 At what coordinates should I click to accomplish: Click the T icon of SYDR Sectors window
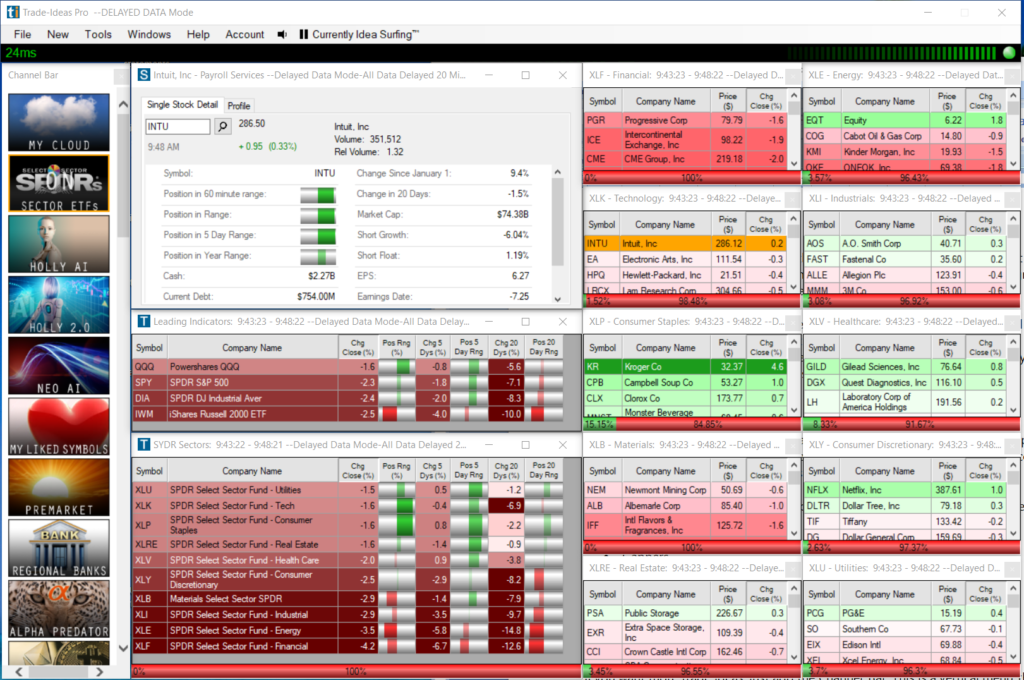coord(144,445)
